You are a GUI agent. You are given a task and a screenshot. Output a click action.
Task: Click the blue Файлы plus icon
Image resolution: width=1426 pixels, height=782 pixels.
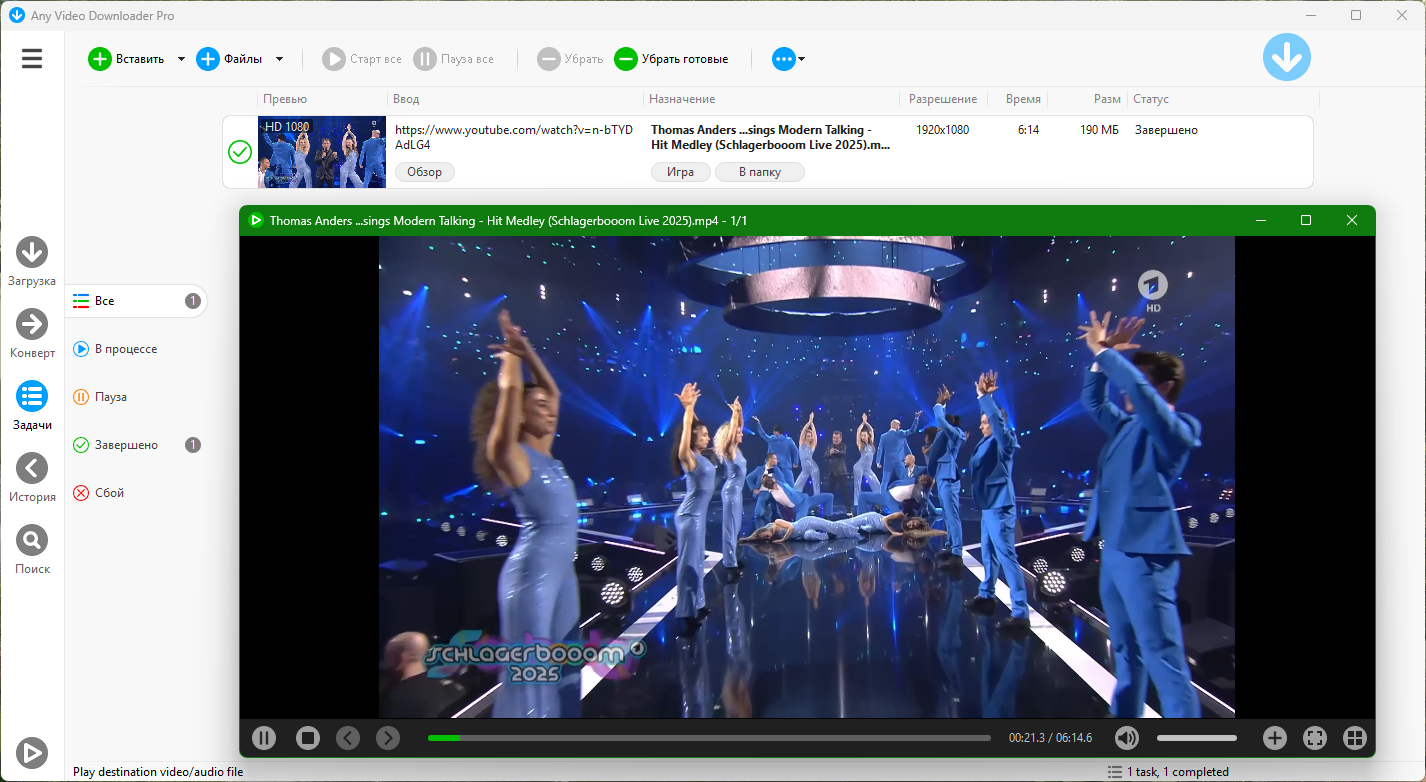(x=207, y=59)
